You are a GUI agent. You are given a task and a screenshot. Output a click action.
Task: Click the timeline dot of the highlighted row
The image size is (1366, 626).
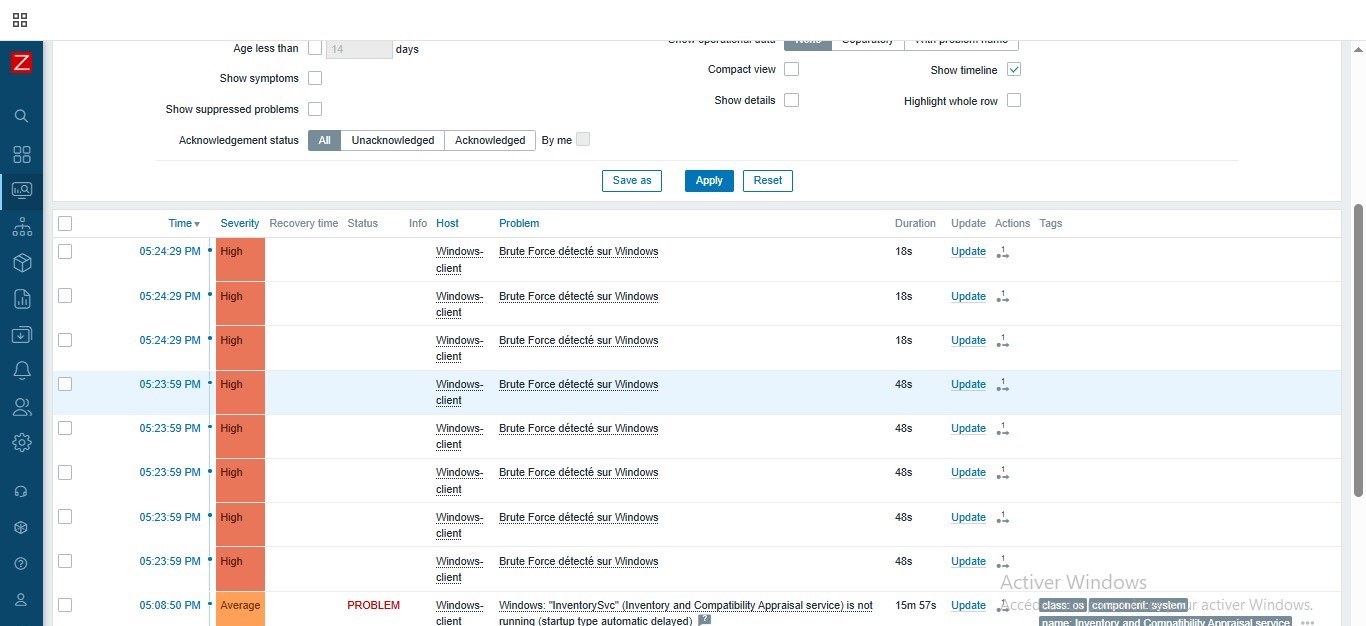tap(210, 383)
